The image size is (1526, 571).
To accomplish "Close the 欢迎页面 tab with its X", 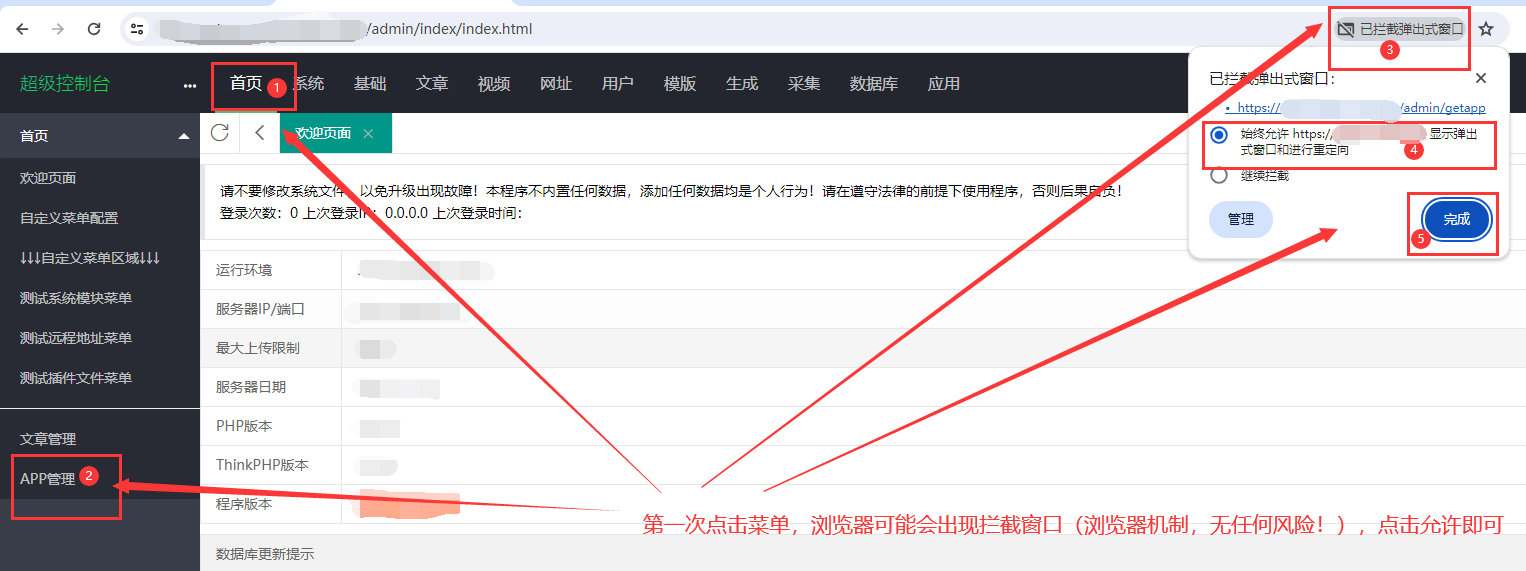I will pyautogui.click(x=368, y=133).
